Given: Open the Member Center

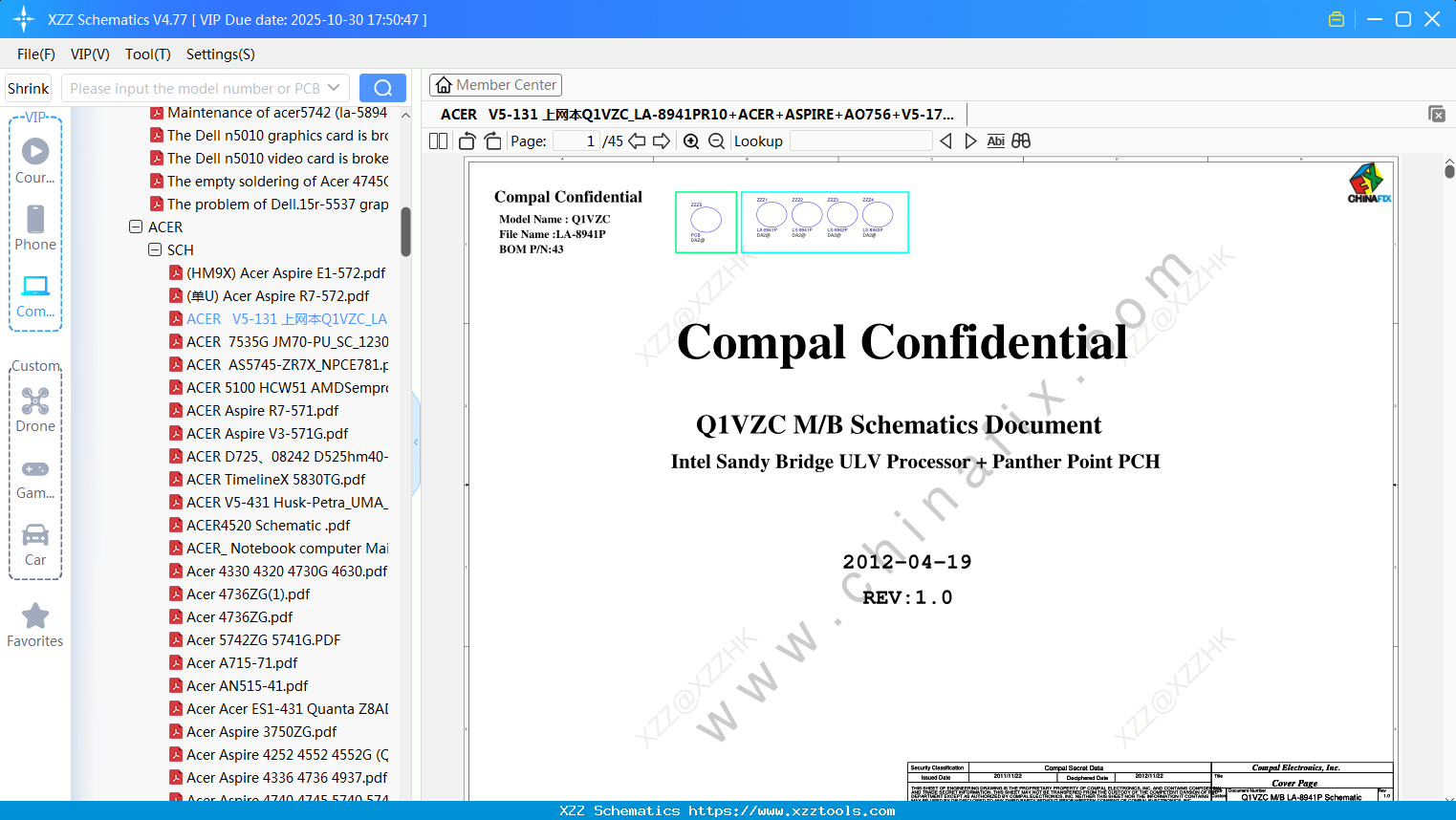Looking at the screenshot, I should [x=495, y=85].
